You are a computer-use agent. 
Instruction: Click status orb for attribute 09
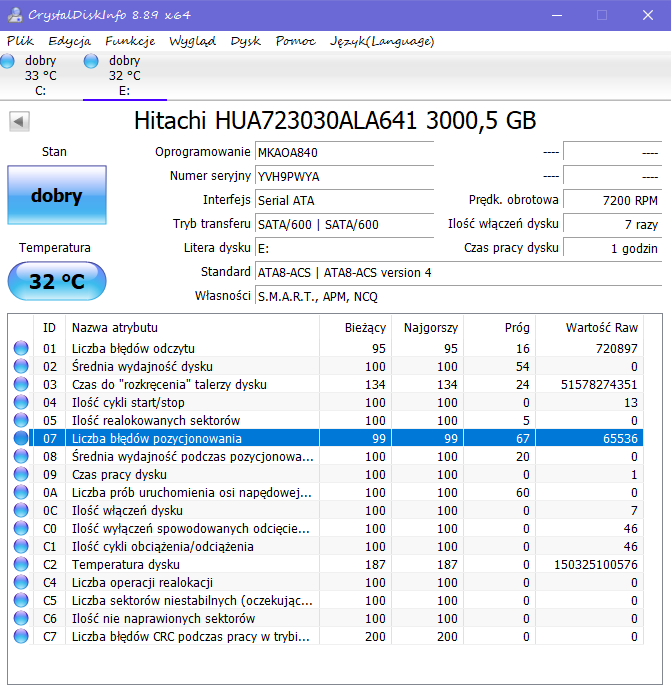click(21, 474)
